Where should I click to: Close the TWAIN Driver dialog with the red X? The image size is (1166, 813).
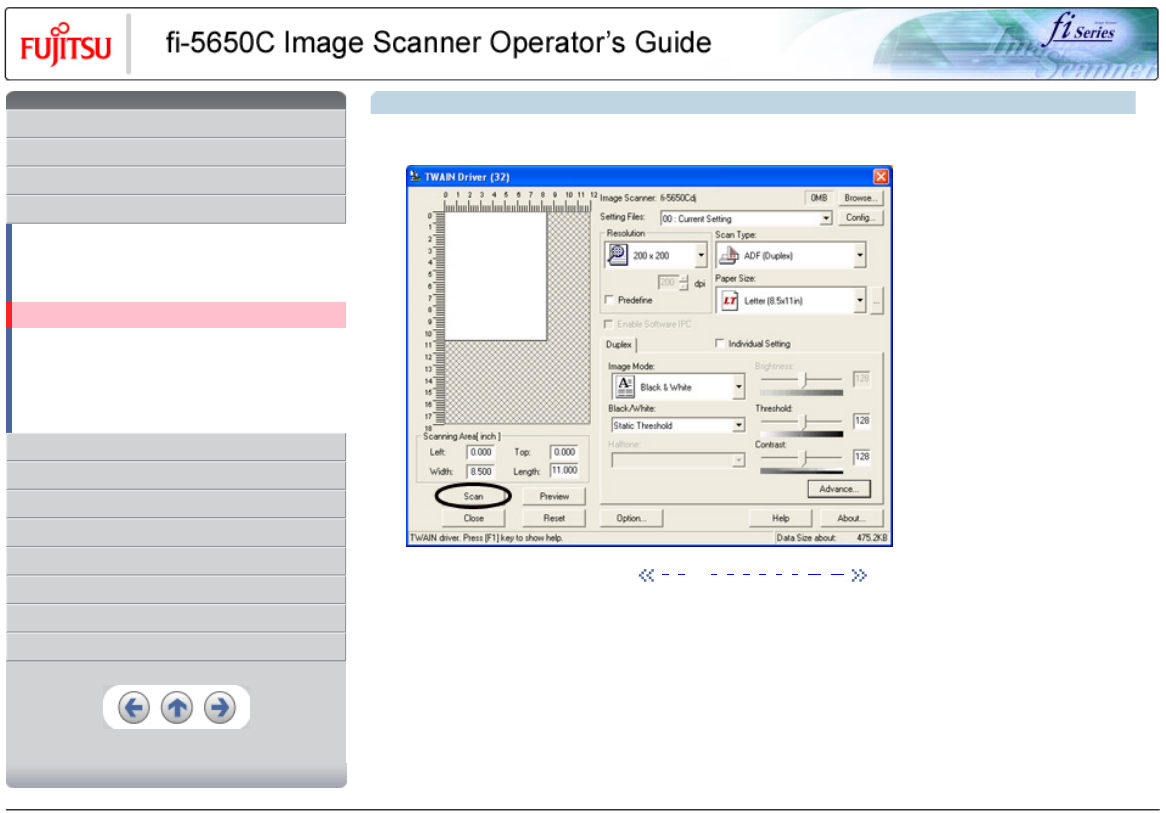click(x=880, y=176)
